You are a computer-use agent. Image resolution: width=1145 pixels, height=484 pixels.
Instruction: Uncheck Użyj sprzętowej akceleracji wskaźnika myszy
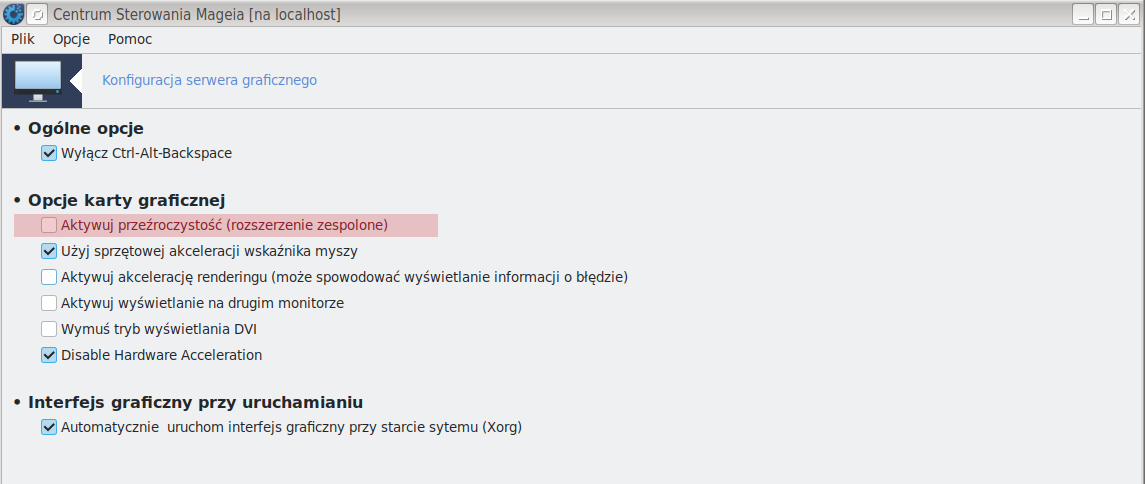[49, 251]
